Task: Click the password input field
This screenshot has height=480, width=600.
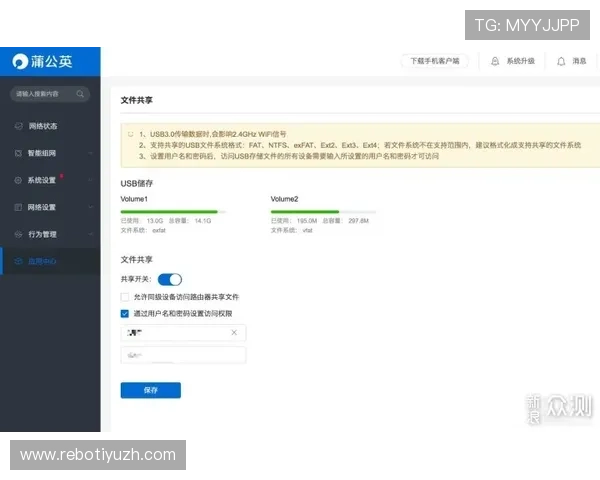Action: 183,355
